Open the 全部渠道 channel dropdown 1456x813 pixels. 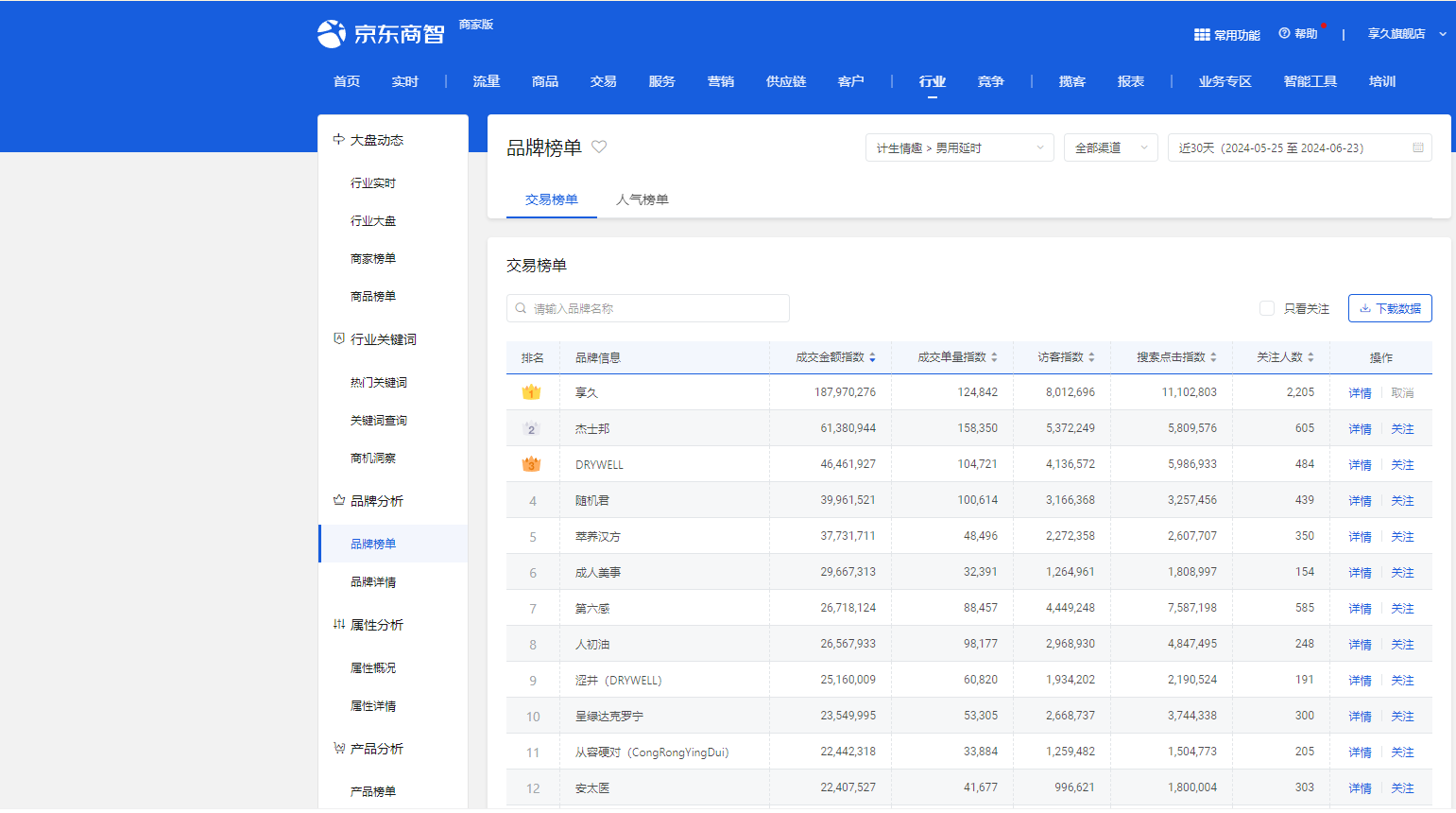(1110, 147)
